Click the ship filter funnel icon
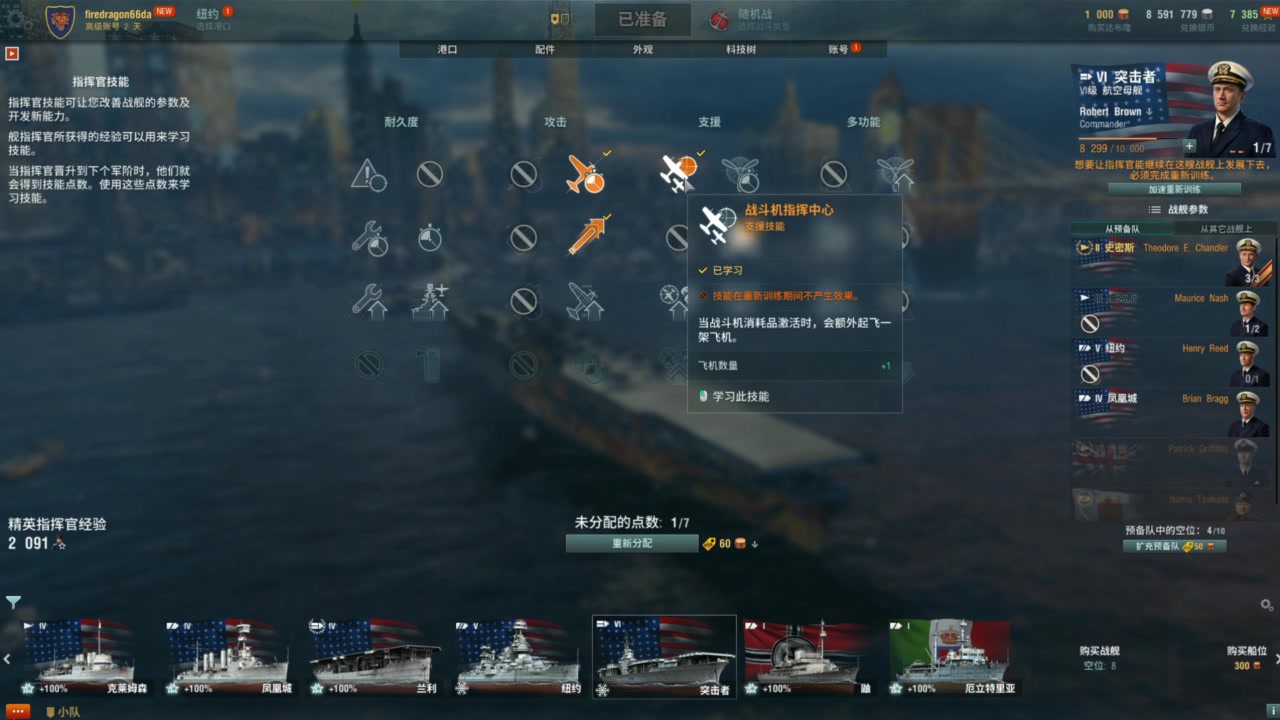Screen dimensions: 1280x720 click(x=13, y=602)
